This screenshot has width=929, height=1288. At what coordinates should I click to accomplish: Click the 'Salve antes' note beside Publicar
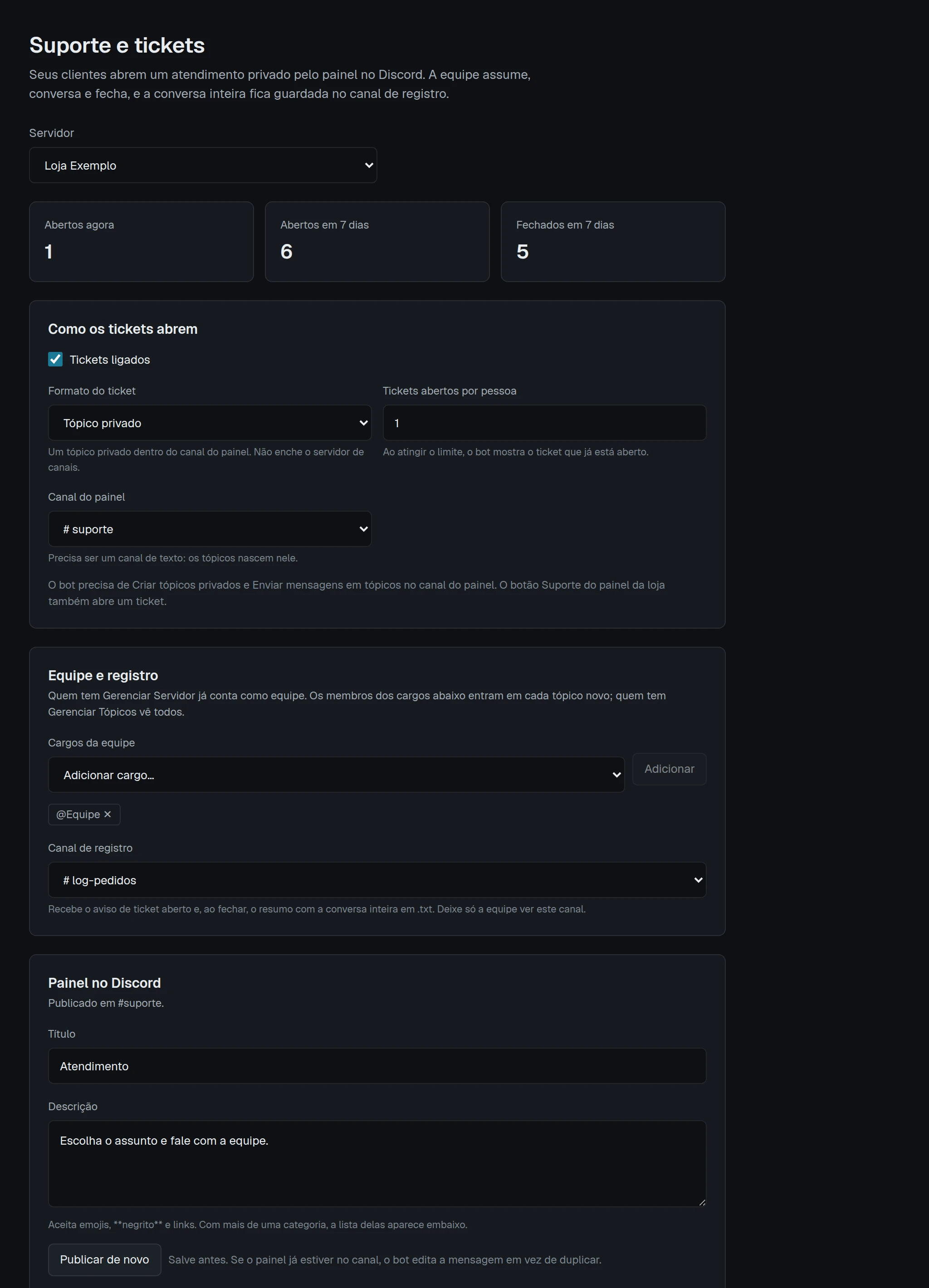pyautogui.click(x=385, y=1259)
